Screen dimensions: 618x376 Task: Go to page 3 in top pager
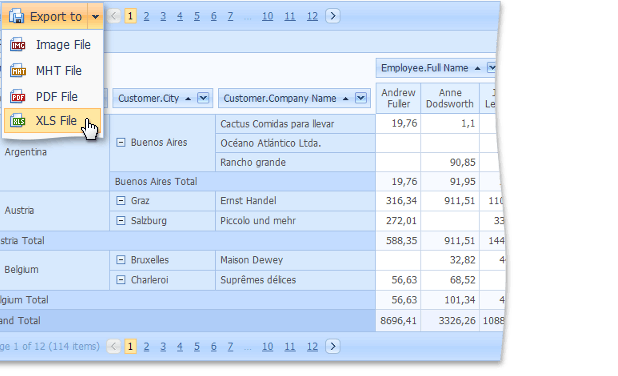[x=163, y=16]
